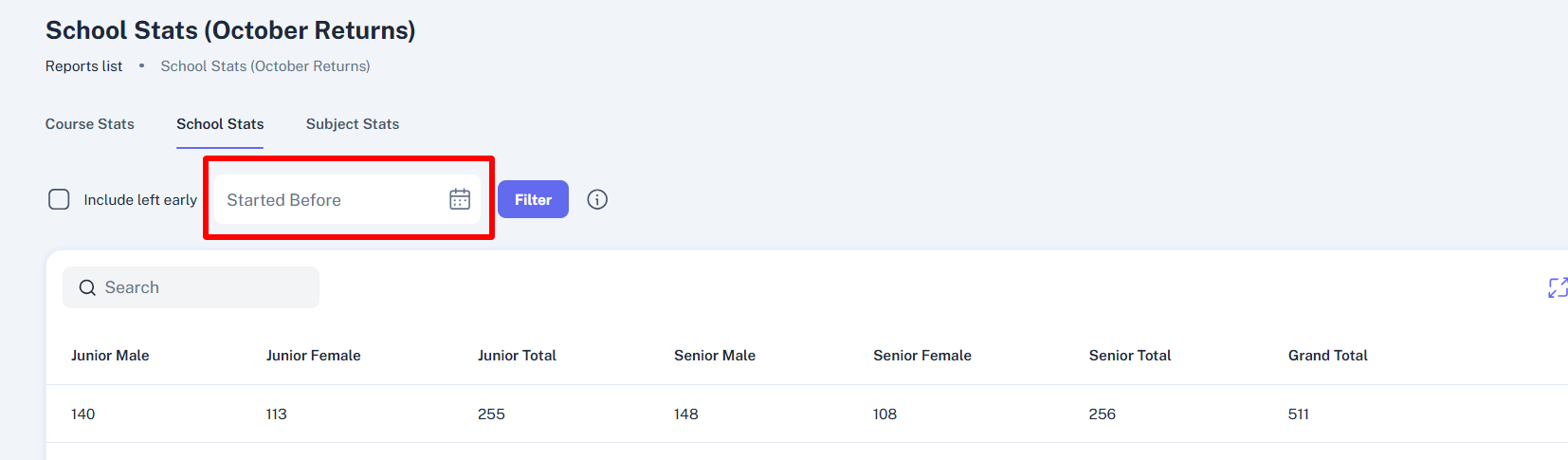
Task: Select the School Stats tab
Action: pyautogui.click(x=220, y=124)
